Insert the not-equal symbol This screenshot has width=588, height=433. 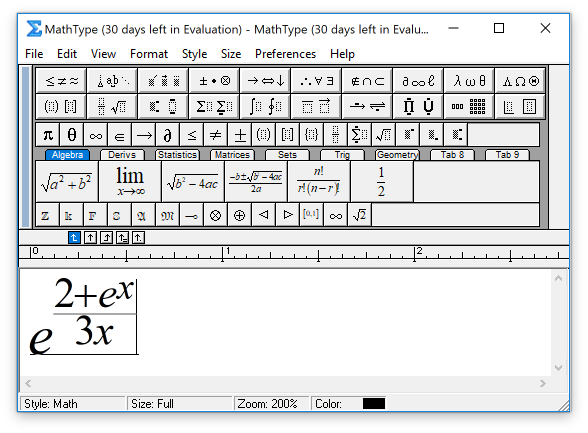click(x=216, y=135)
